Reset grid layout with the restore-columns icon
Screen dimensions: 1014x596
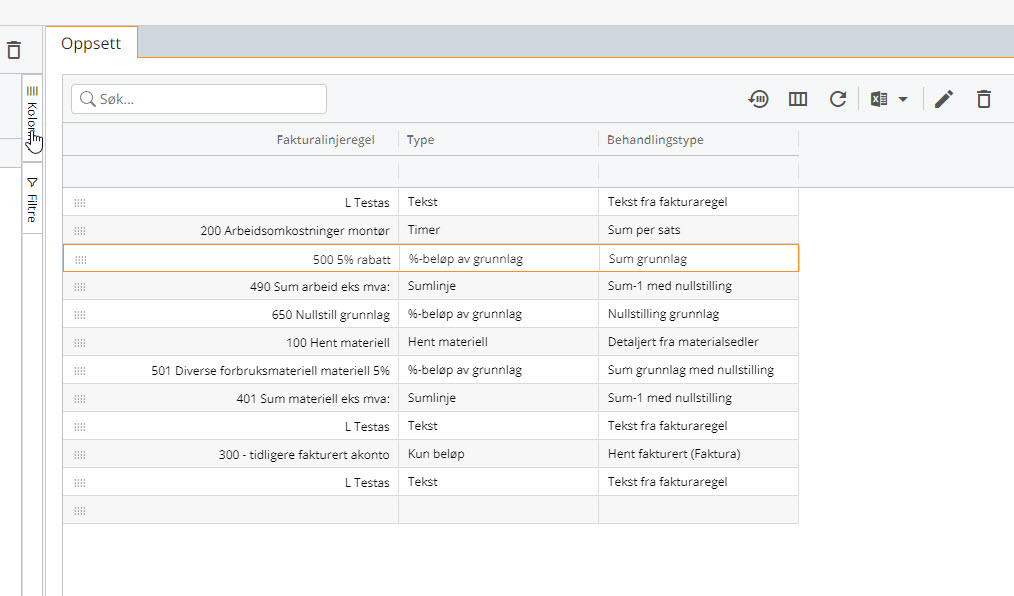pyautogui.click(x=758, y=99)
